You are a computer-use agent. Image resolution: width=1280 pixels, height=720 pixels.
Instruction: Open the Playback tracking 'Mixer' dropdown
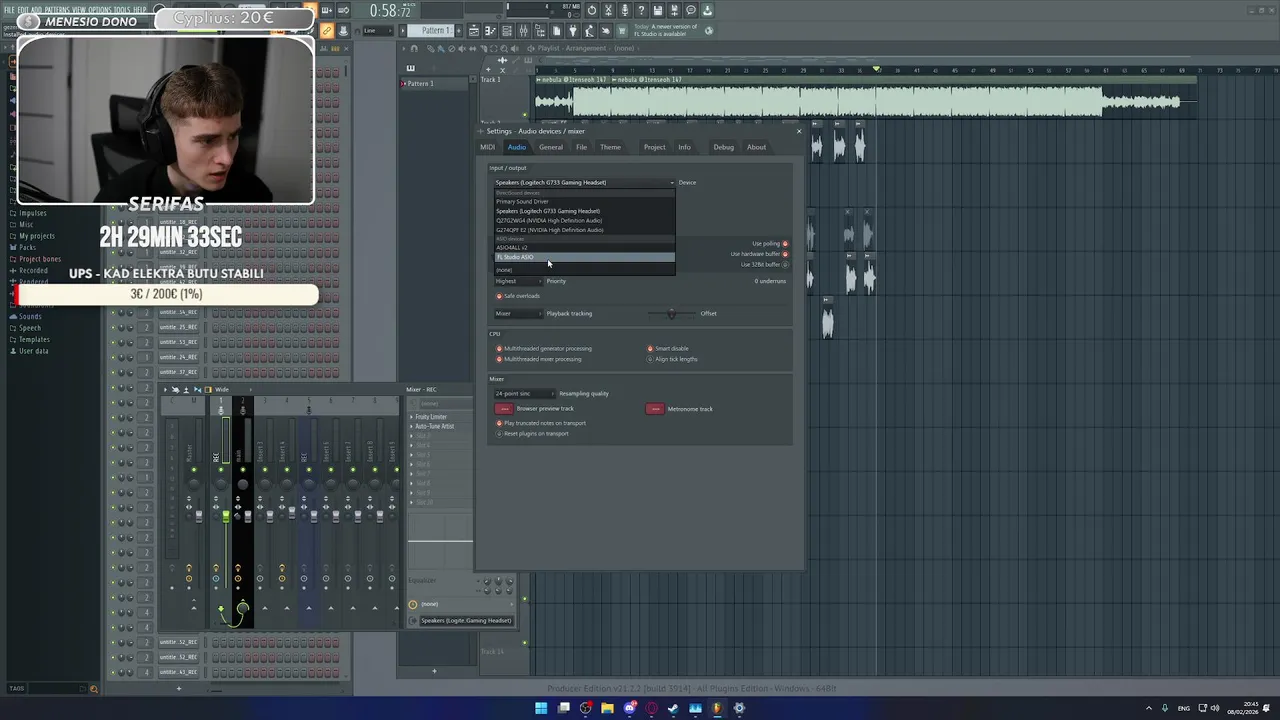(x=518, y=314)
